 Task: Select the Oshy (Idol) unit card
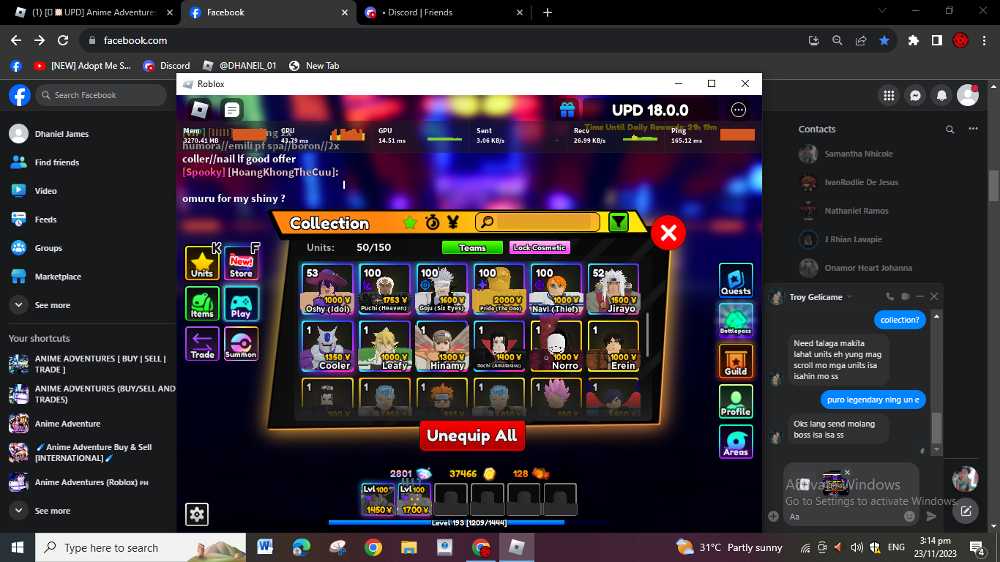pos(327,289)
